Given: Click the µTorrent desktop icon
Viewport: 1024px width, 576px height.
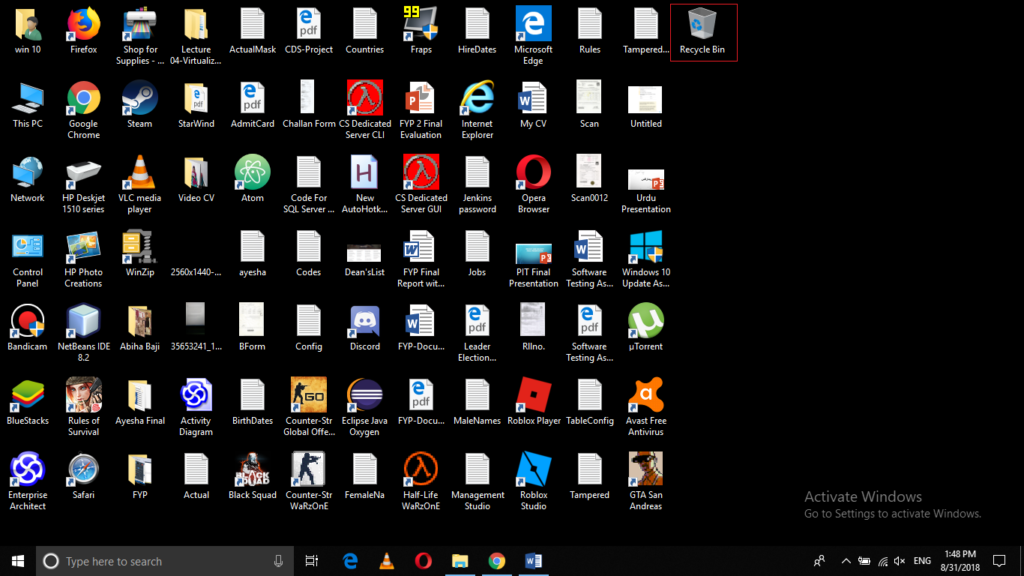Looking at the screenshot, I should pyautogui.click(x=645, y=327).
